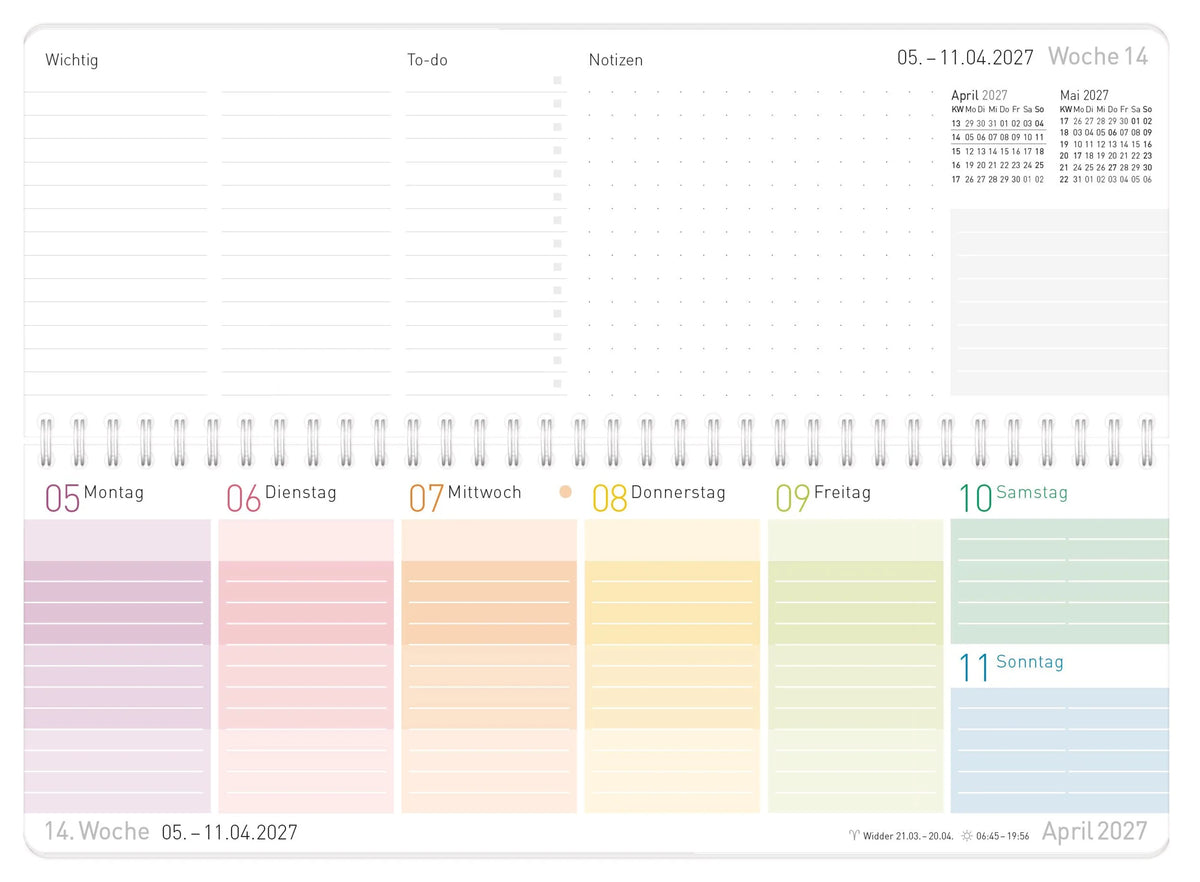Viewport: 1200px width, 882px height.
Task: Click the 07 Mittwoch day header
Action: [x=465, y=497]
